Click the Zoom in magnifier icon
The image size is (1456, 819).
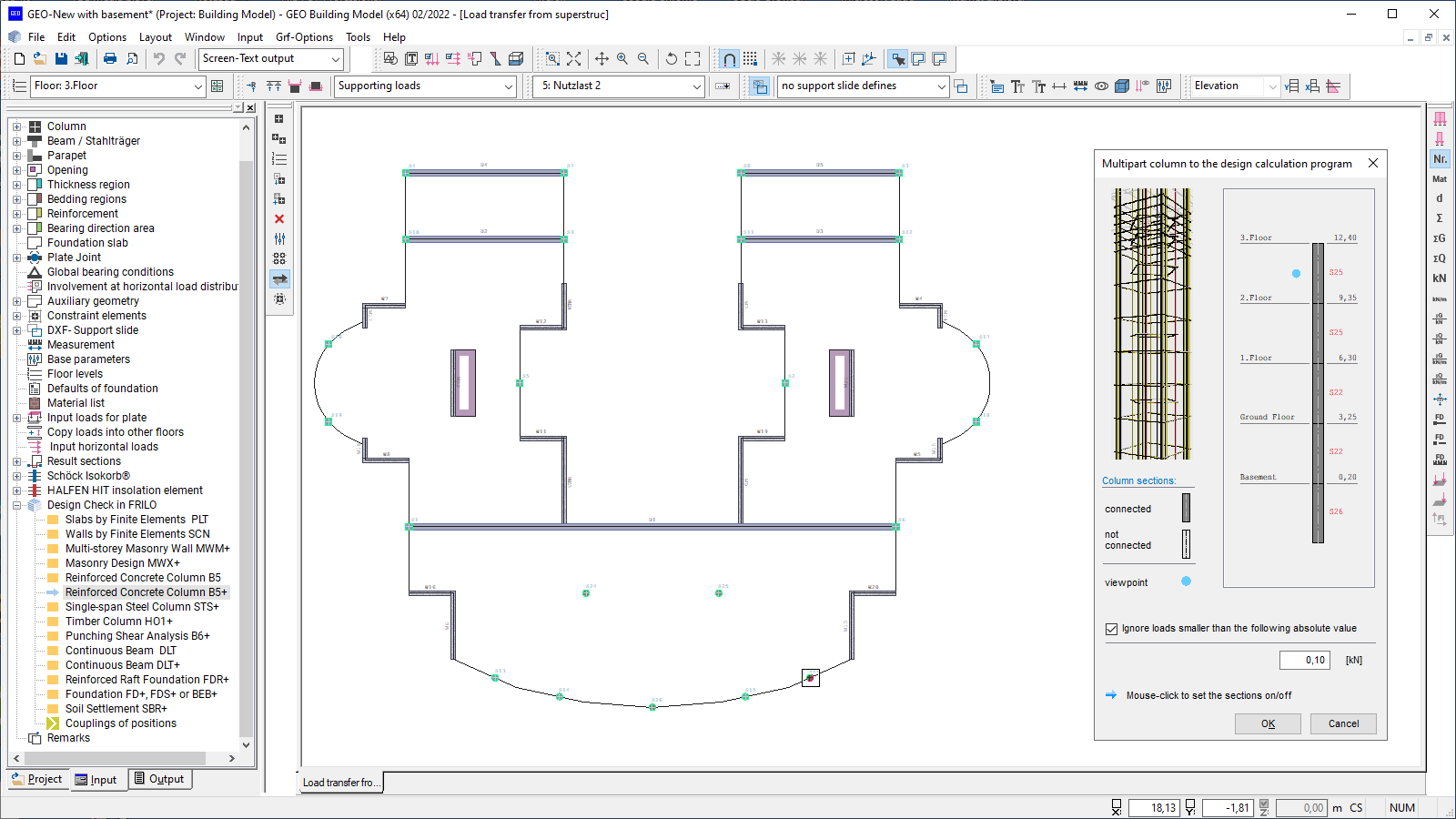click(622, 58)
